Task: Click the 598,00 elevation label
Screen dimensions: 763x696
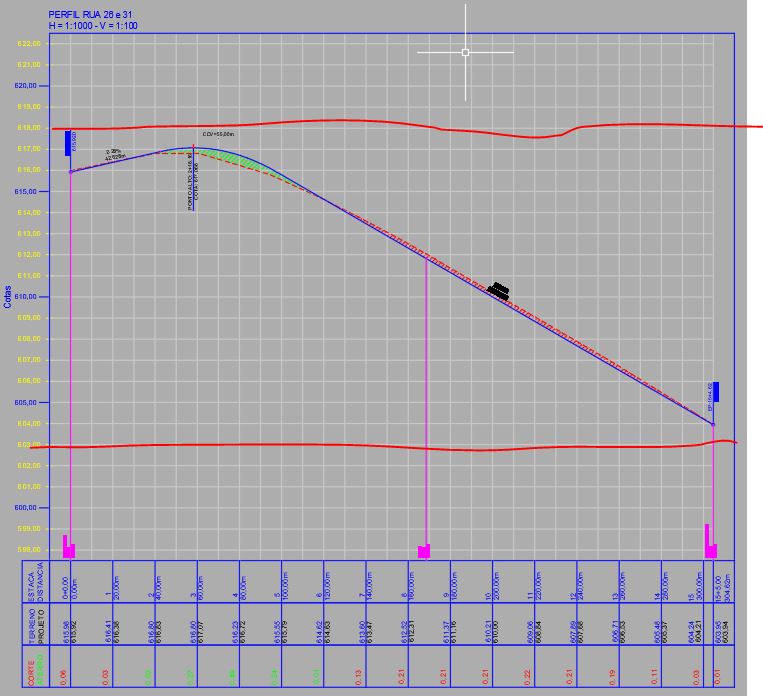Action: click(x=29, y=550)
